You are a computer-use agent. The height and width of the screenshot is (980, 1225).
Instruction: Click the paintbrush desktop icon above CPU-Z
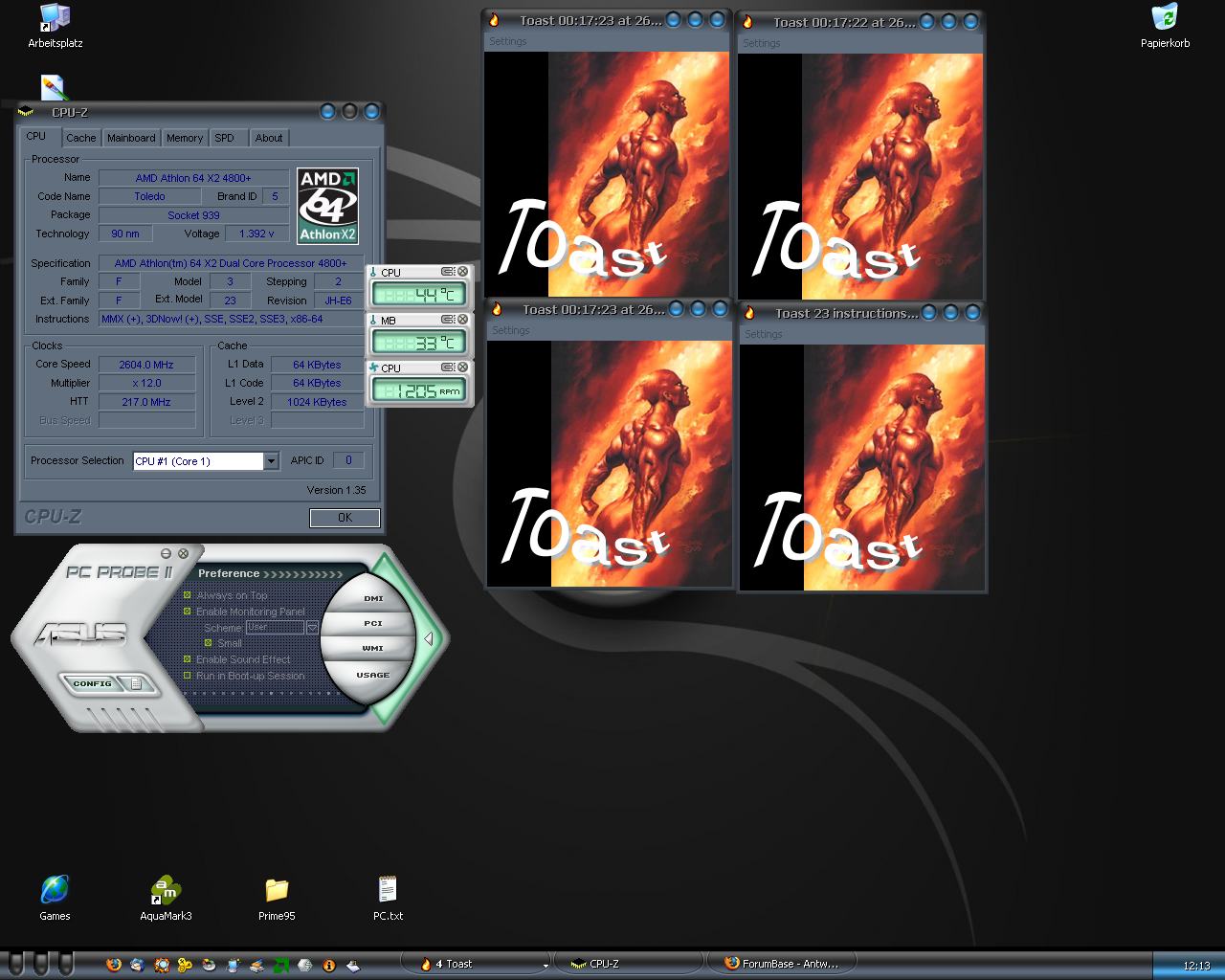pyautogui.click(x=55, y=88)
